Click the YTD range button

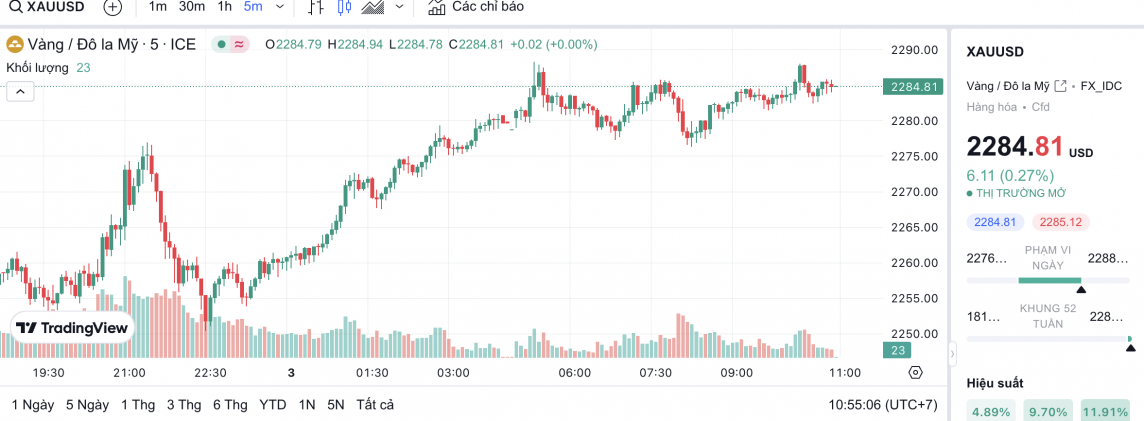[x=272, y=405]
